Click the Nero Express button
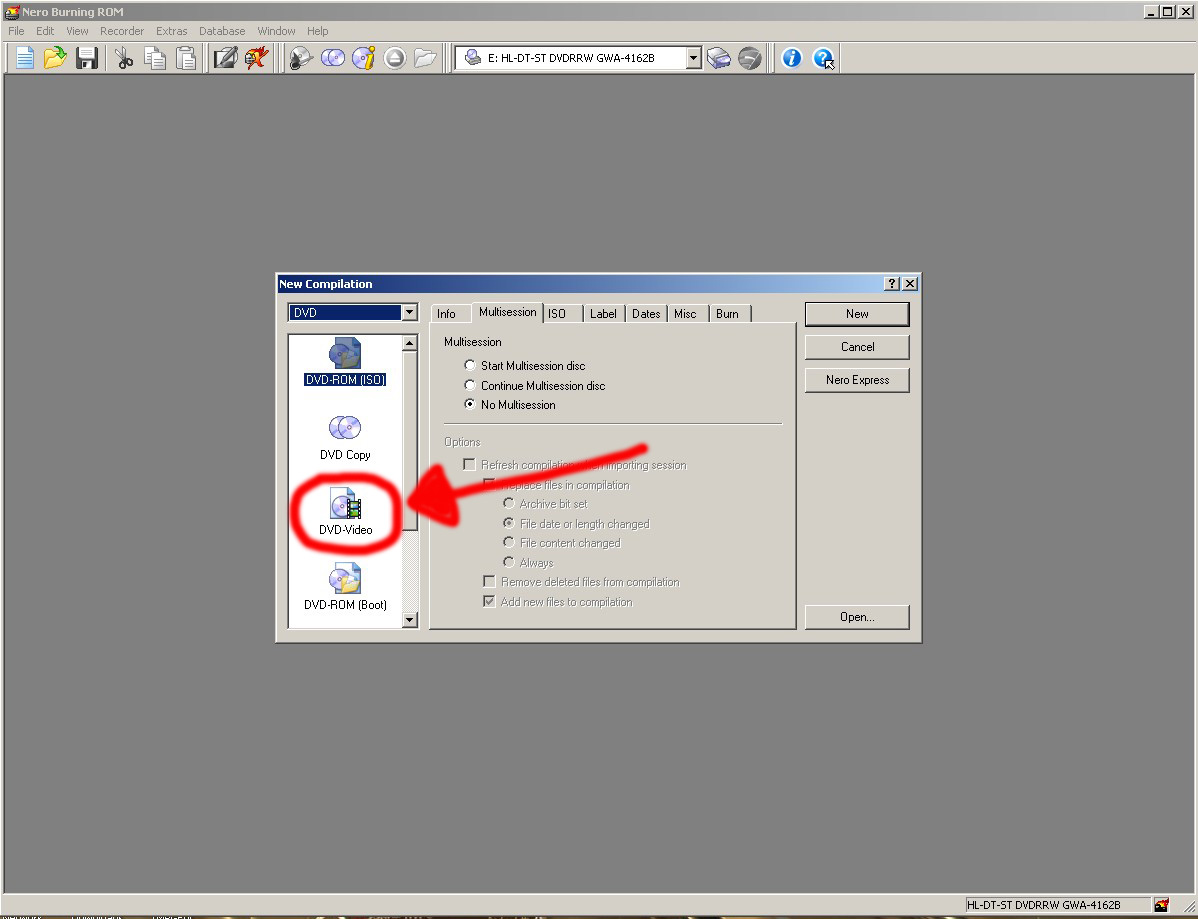The width and height of the screenshot is (1198, 919). pyautogui.click(x=857, y=380)
